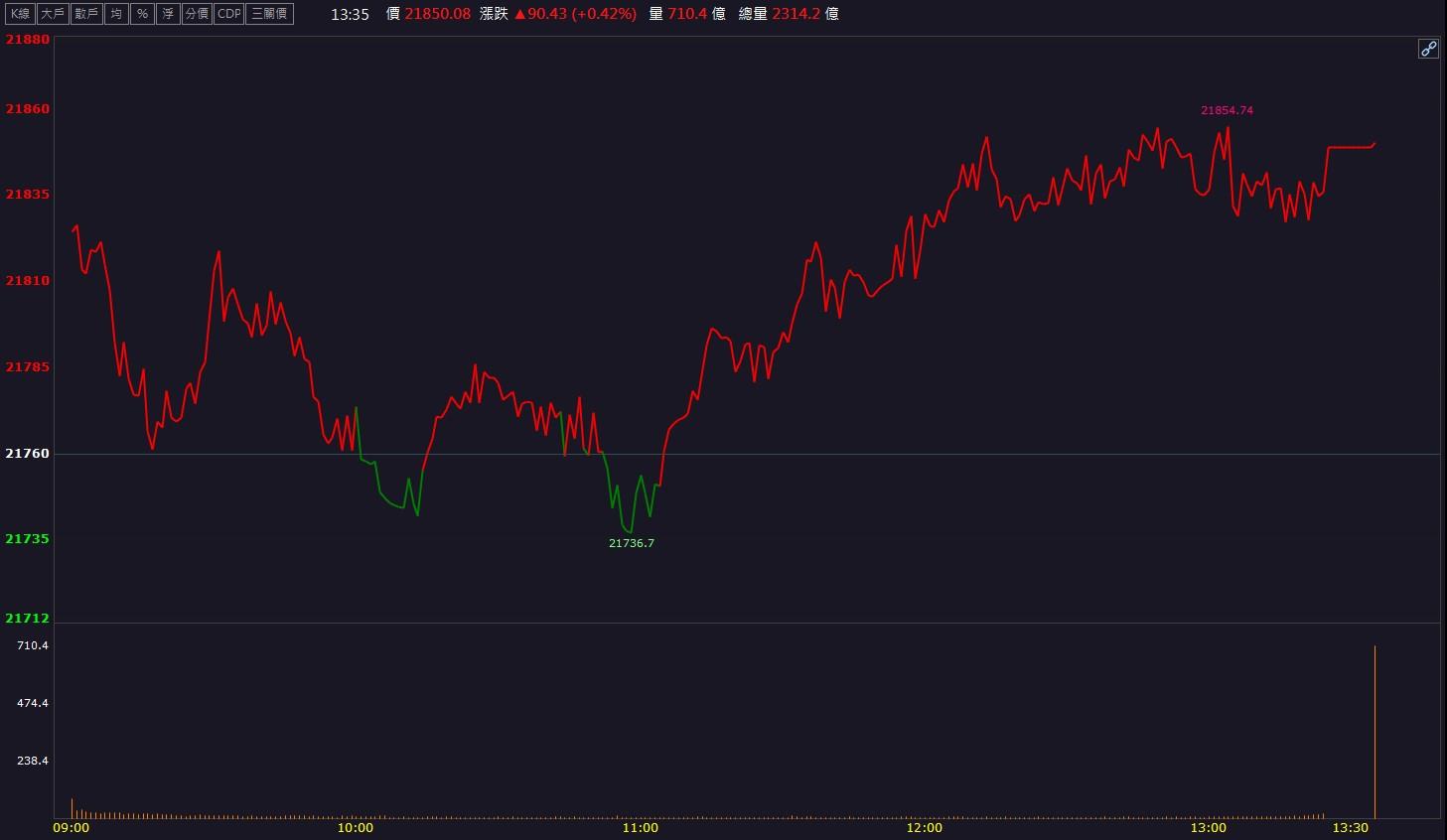Select the 散戶 toolbar button
The width and height of the screenshot is (1447, 840).
(86, 14)
